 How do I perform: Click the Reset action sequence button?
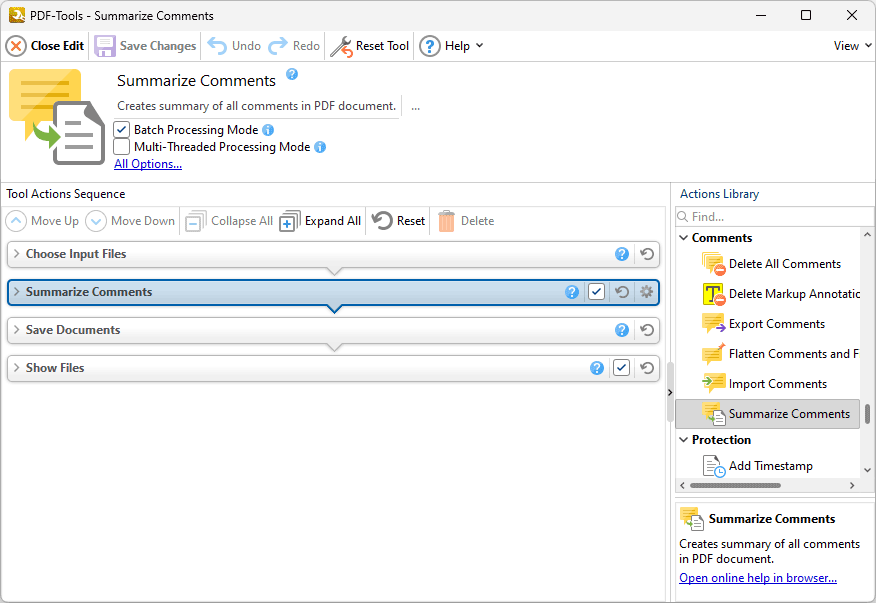pos(398,221)
